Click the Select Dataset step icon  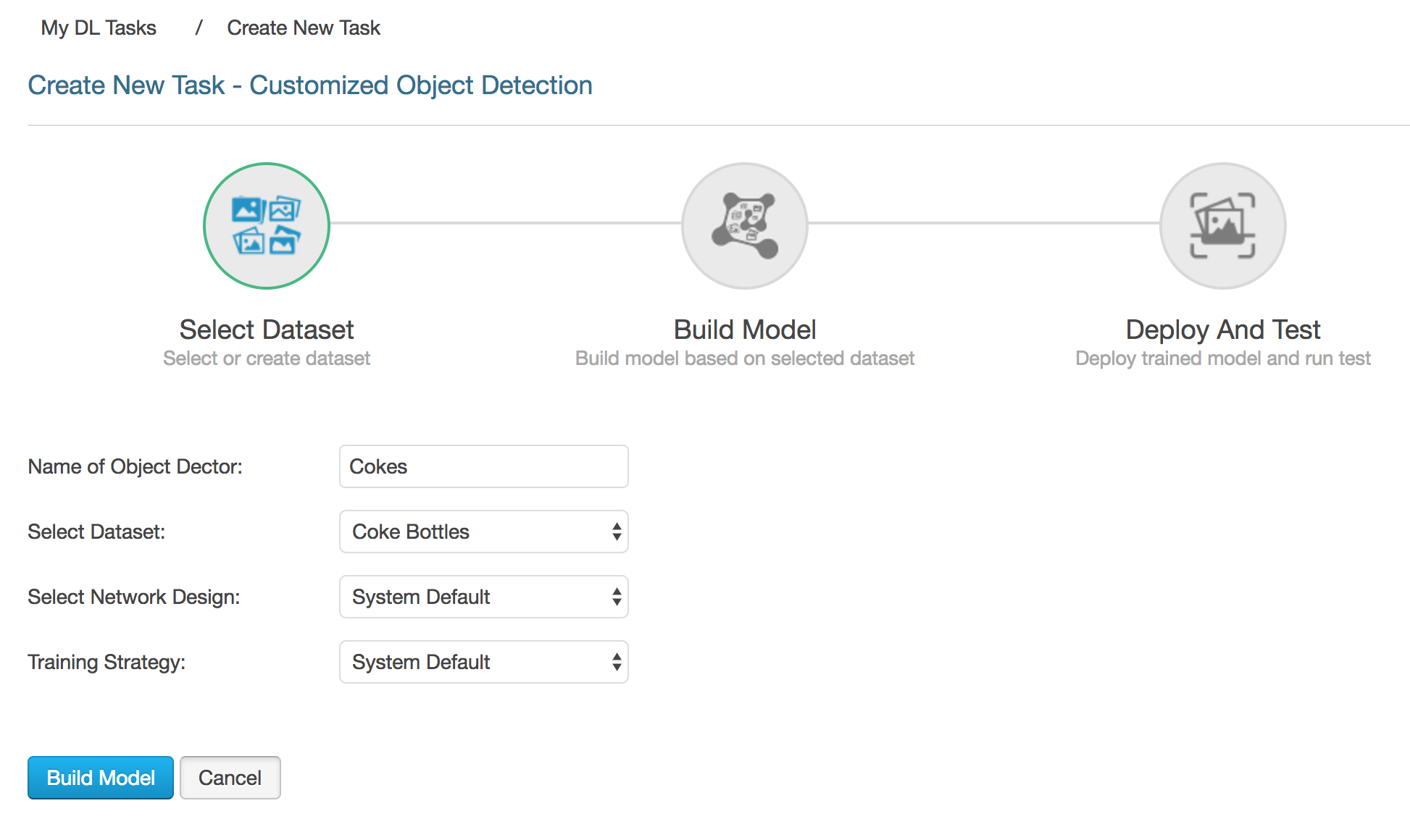tap(267, 226)
